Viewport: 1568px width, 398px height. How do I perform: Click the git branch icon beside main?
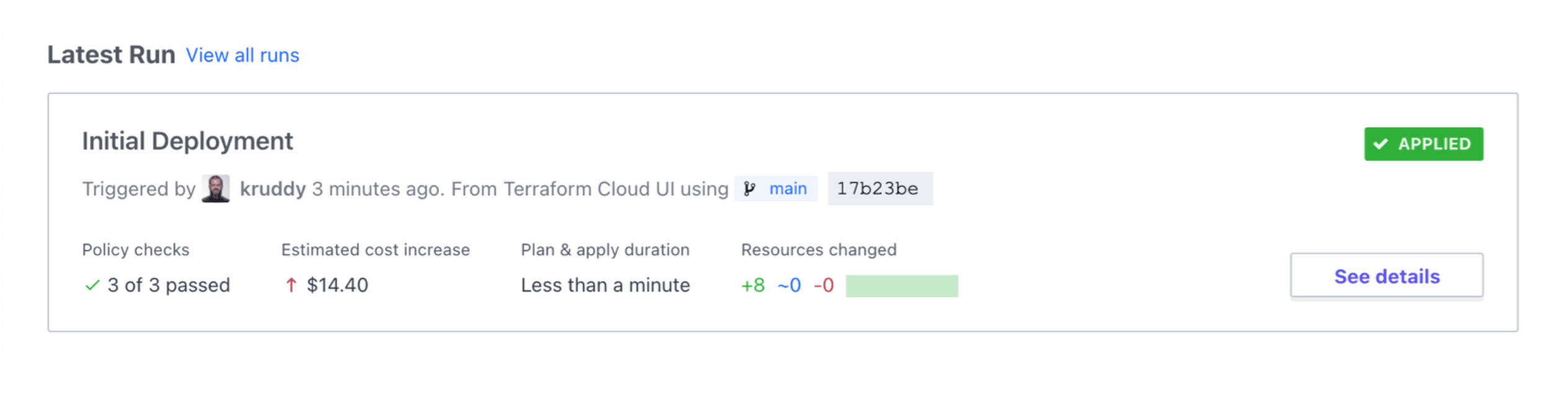pos(749,188)
